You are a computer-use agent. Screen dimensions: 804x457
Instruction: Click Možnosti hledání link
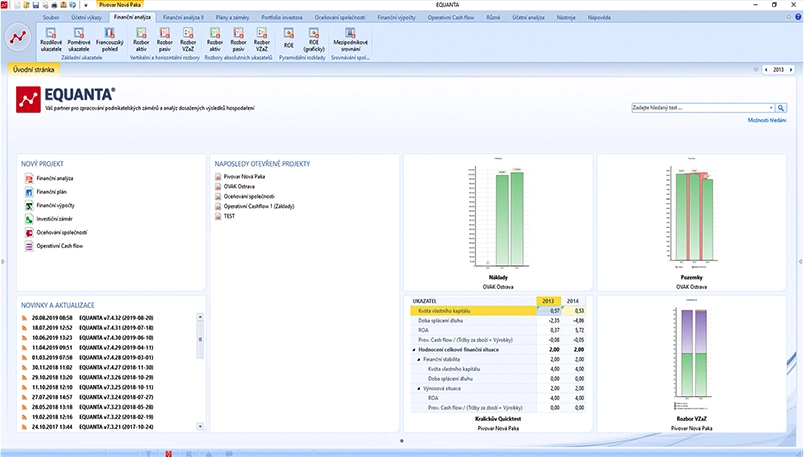pyautogui.click(x=767, y=120)
